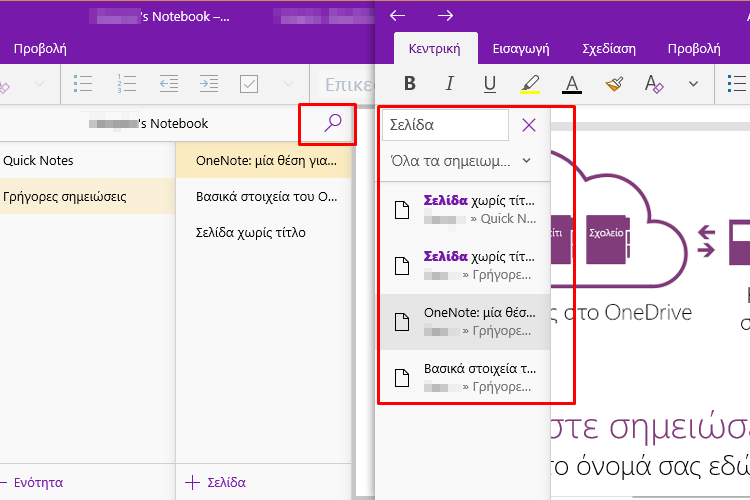Open the tags dropdown next to To Do checkbox
This screenshot has width=750, height=500.
(x=288, y=84)
